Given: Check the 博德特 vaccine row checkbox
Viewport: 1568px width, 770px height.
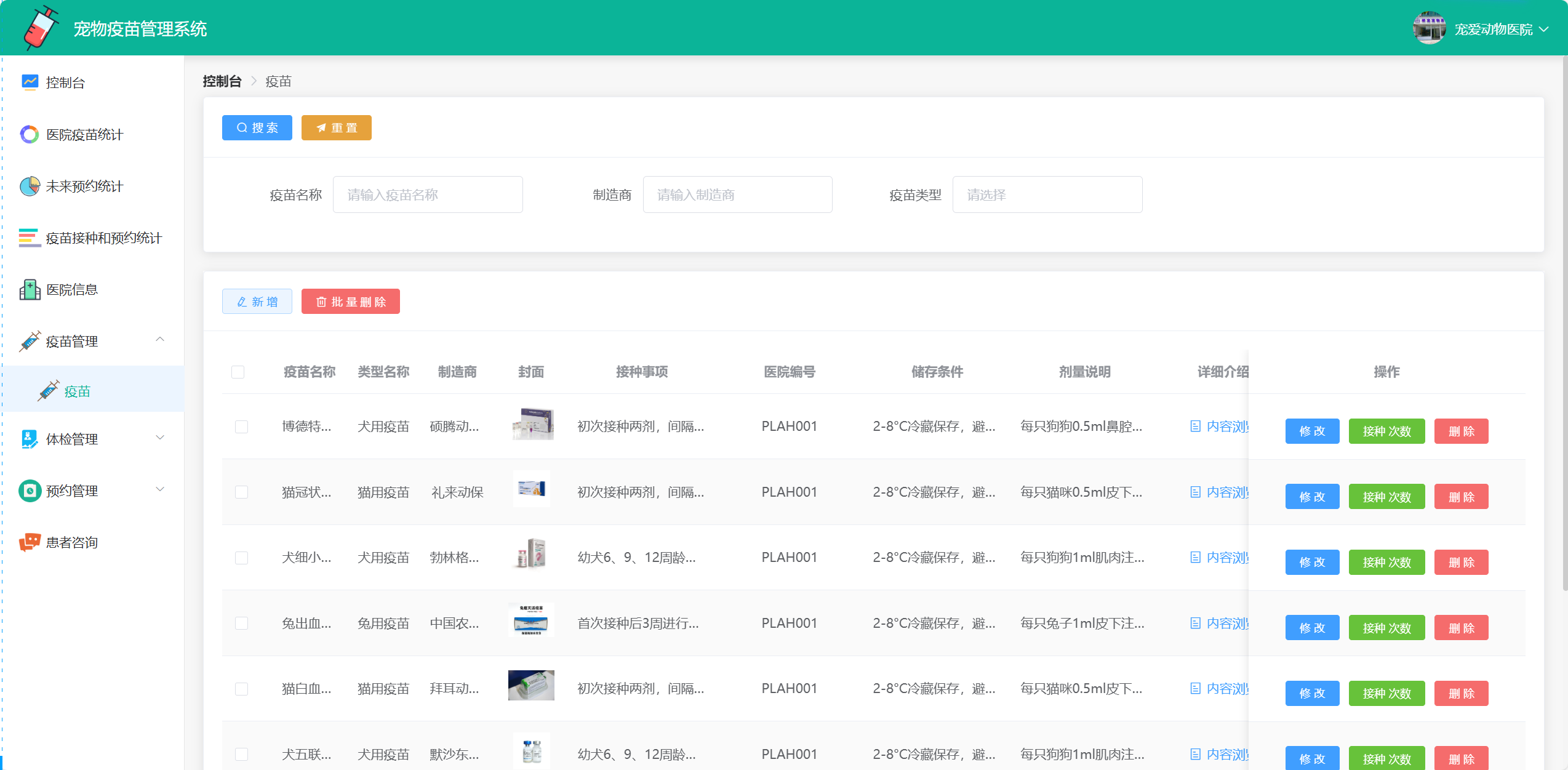Looking at the screenshot, I should click(242, 427).
